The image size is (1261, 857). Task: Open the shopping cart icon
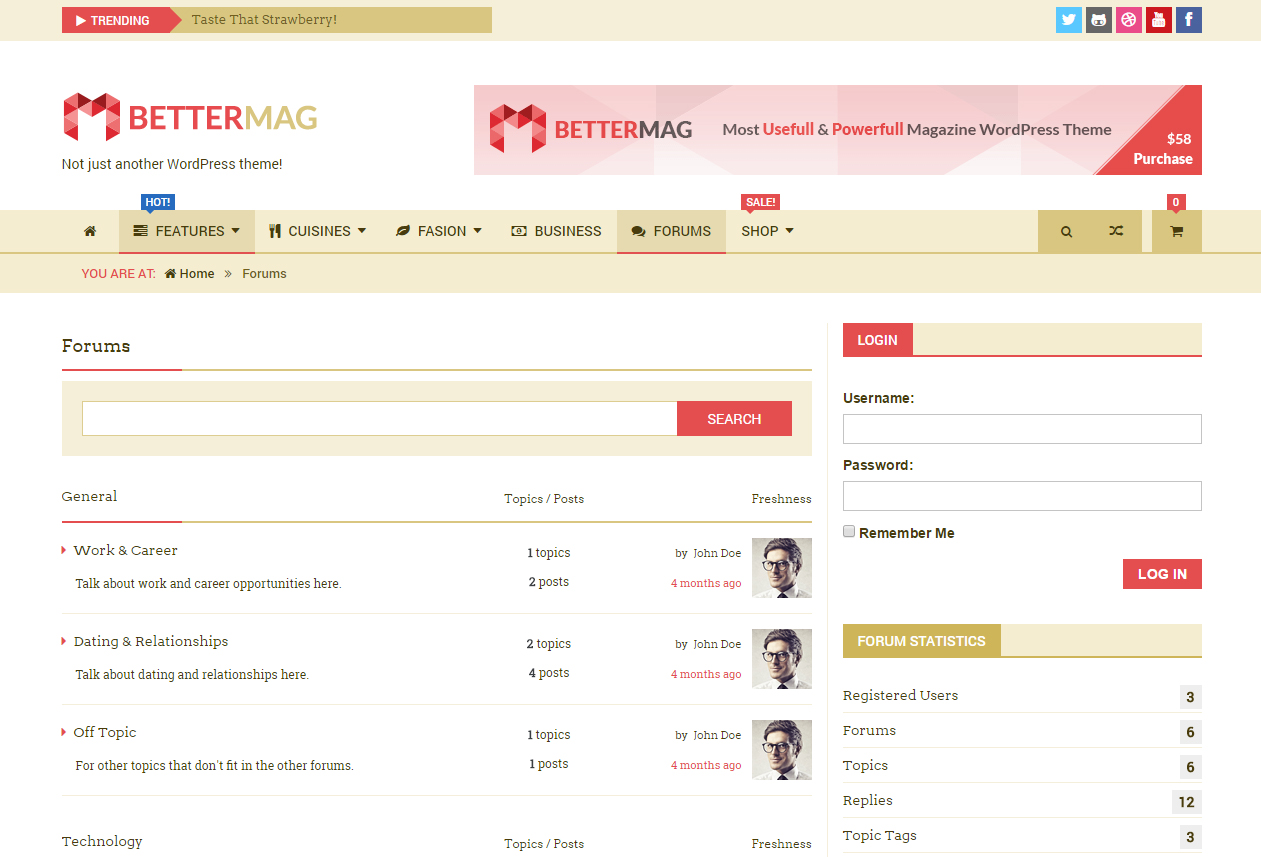[1176, 231]
